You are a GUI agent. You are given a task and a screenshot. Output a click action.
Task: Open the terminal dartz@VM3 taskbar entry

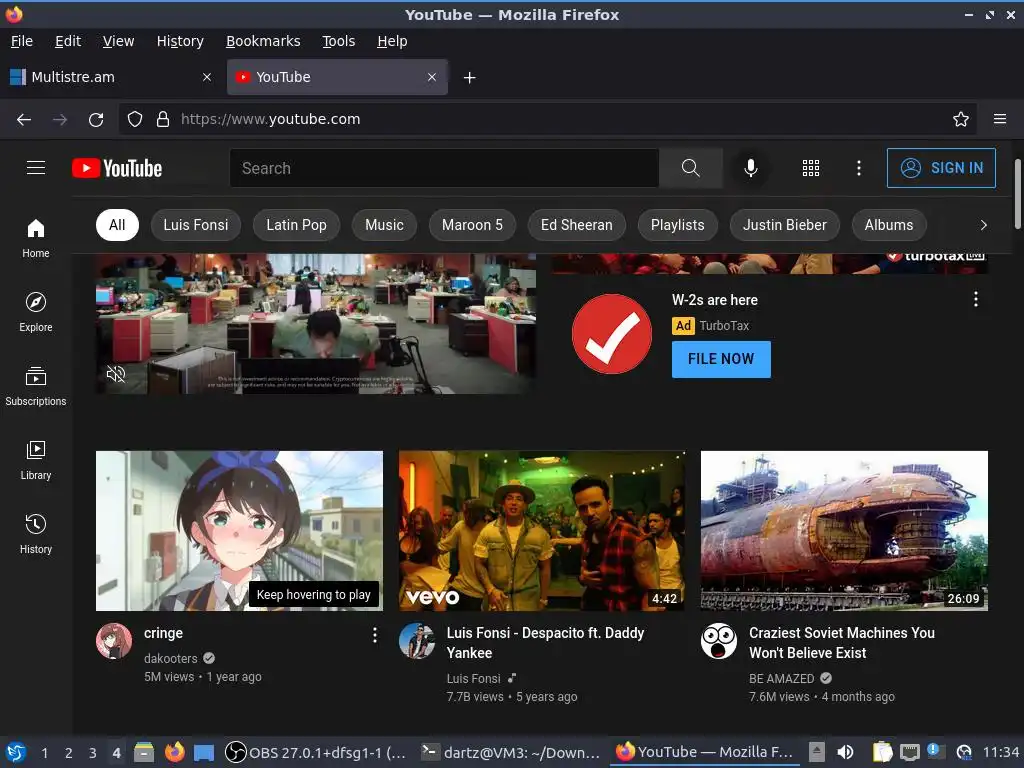click(510, 753)
